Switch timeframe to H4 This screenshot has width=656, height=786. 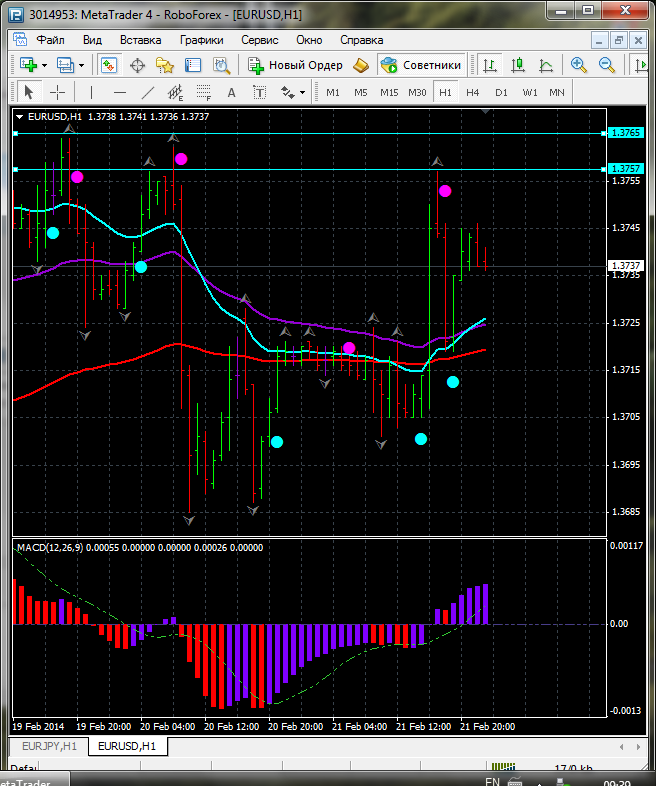[473, 92]
